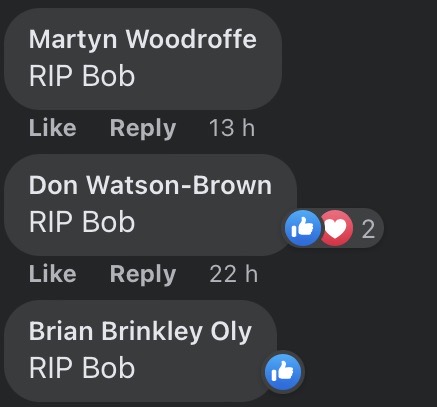Click the first name Don in the second comment
Viewport: 437px width, 407px height.
click(53, 185)
